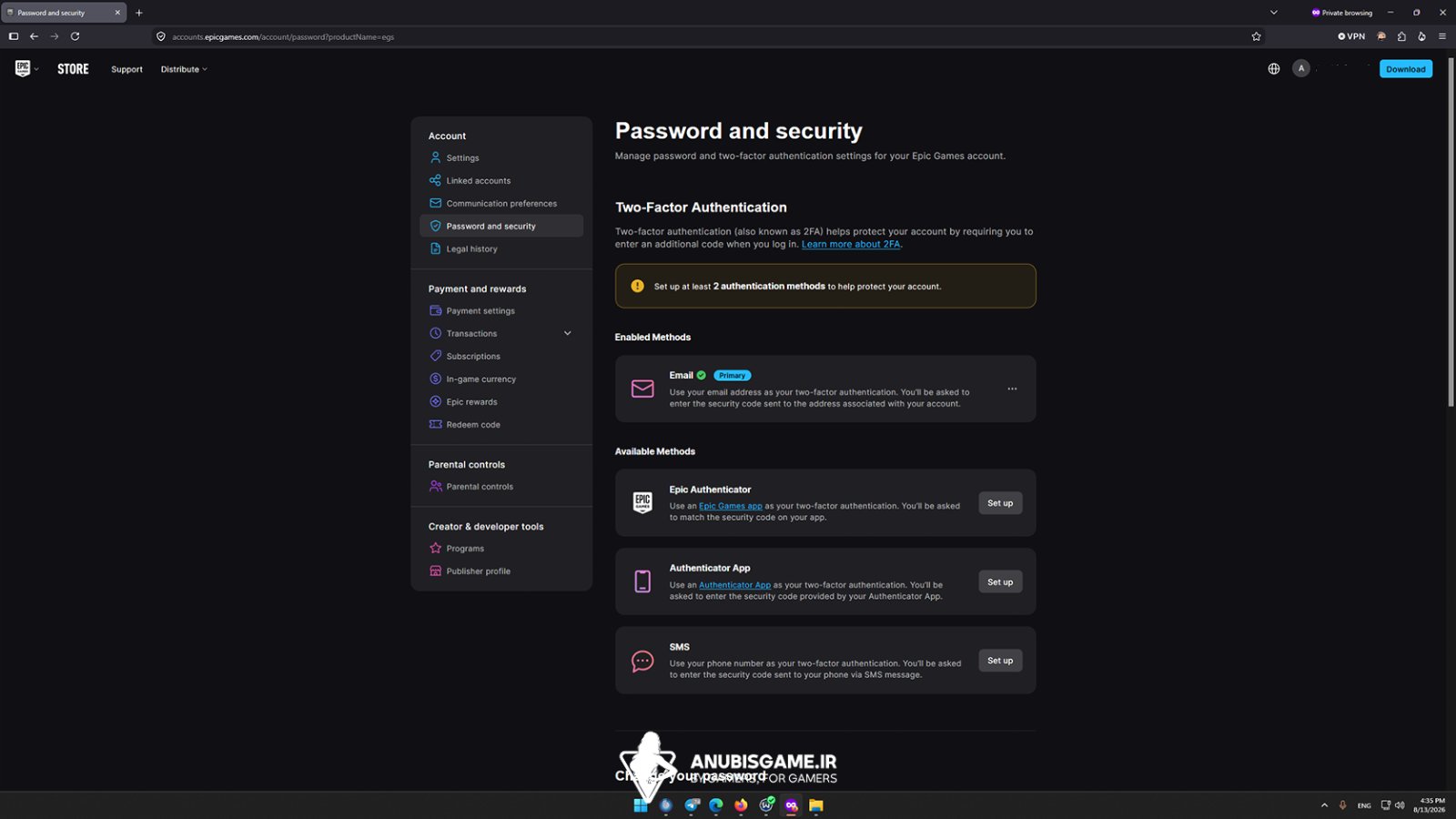
Task: Follow the Authenticator App link
Action: (x=734, y=585)
